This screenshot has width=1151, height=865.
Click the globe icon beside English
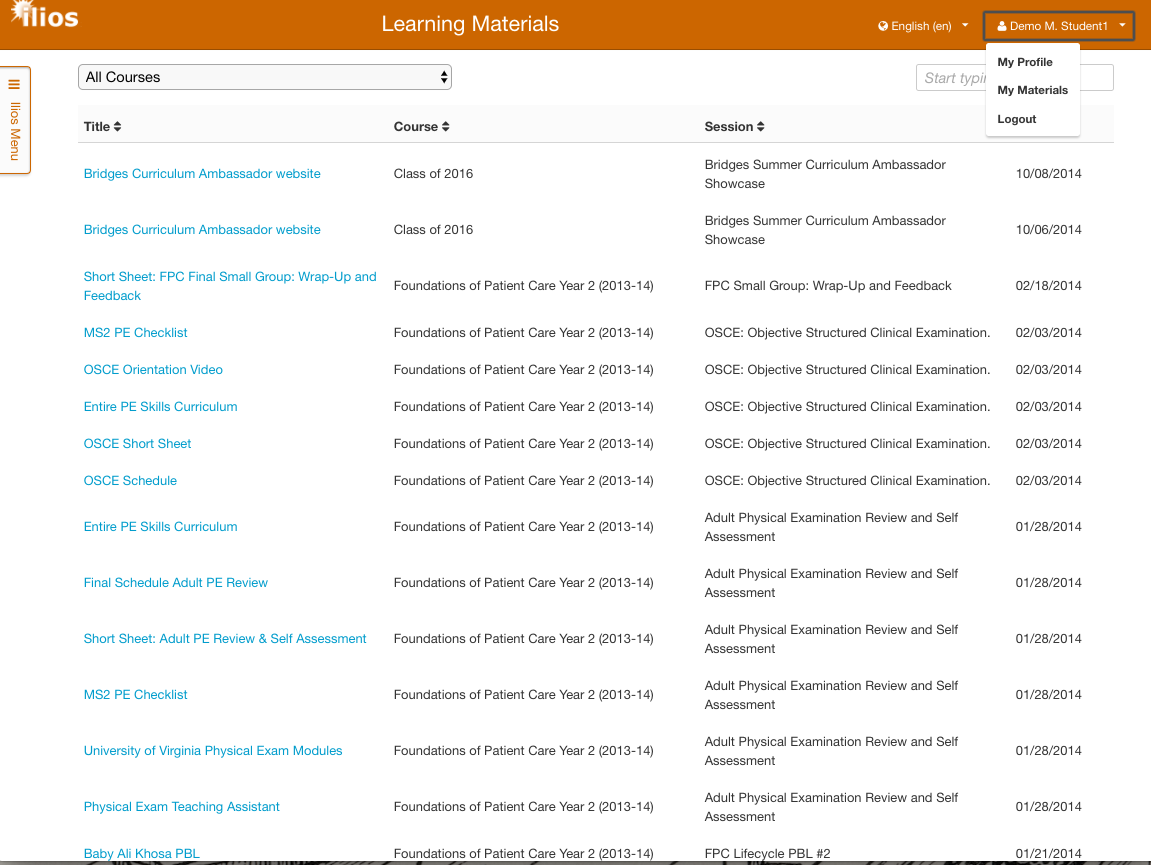pos(883,26)
